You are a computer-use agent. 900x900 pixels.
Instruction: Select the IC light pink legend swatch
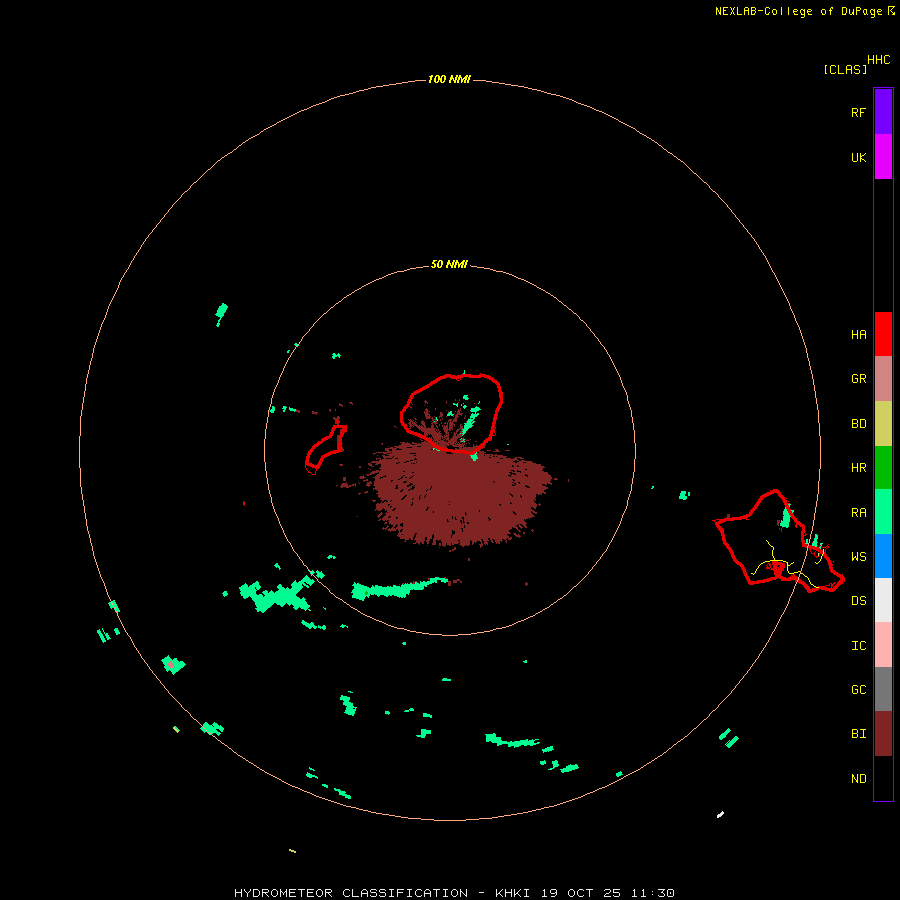coord(883,645)
